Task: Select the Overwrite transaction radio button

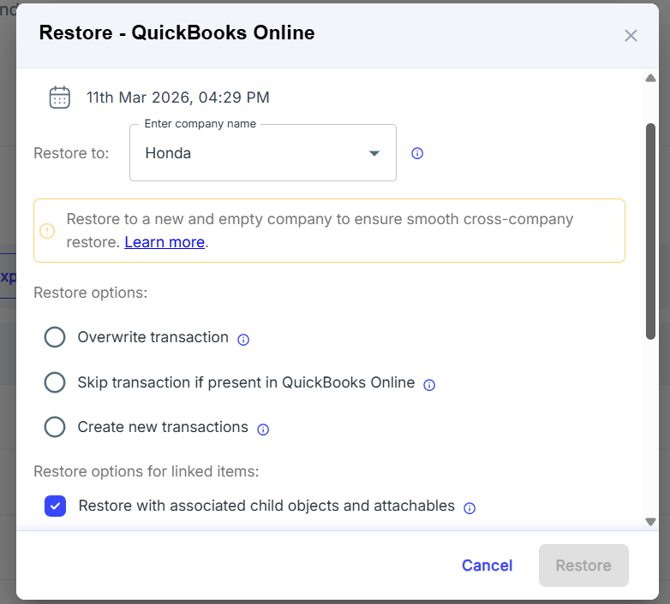Action: (55, 338)
